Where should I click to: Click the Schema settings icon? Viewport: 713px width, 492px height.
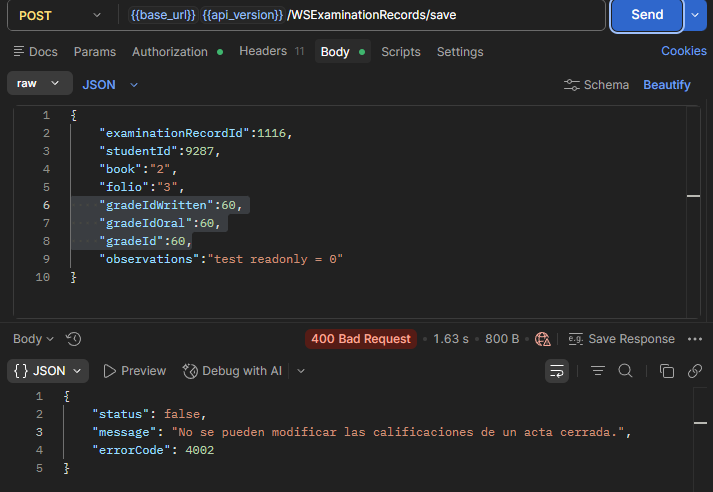pos(572,85)
